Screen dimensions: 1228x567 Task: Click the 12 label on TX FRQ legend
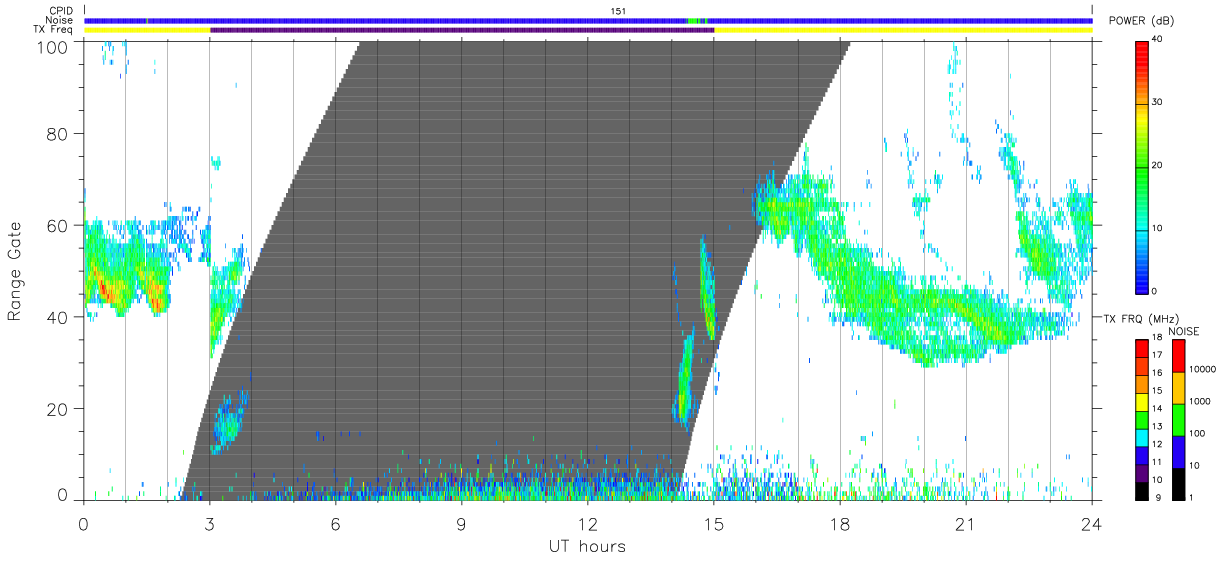pos(1159,443)
